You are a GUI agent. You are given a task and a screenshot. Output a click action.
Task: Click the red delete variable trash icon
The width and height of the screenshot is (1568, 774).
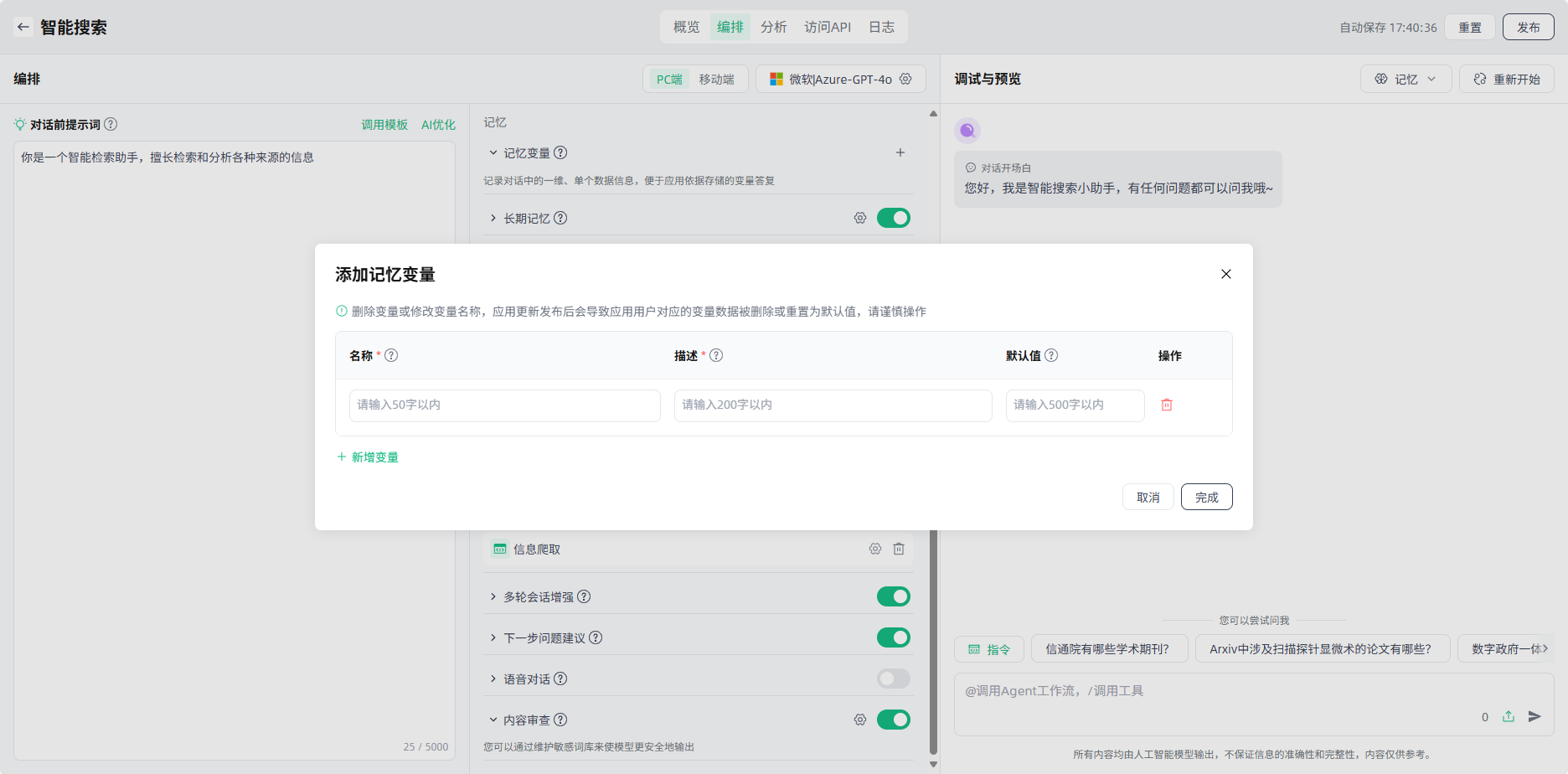1167,405
